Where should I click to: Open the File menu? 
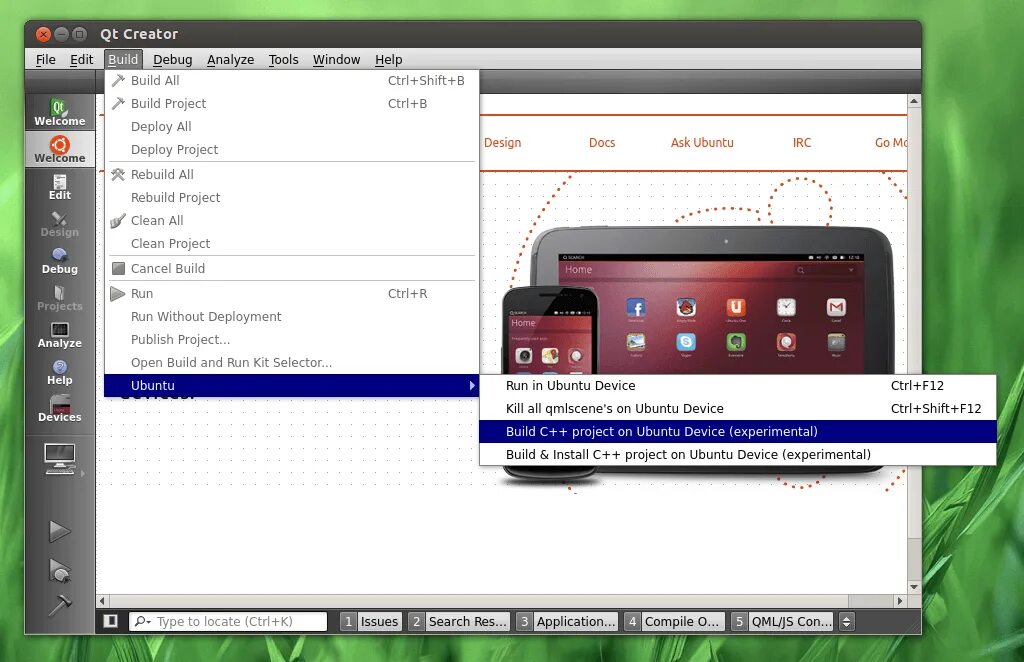coord(46,59)
